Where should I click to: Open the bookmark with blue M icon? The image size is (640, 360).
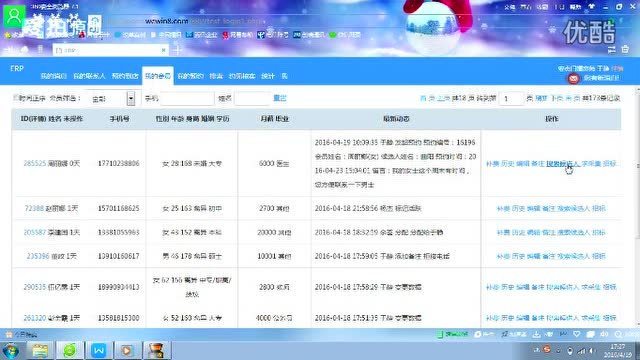click(x=189, y=35)
